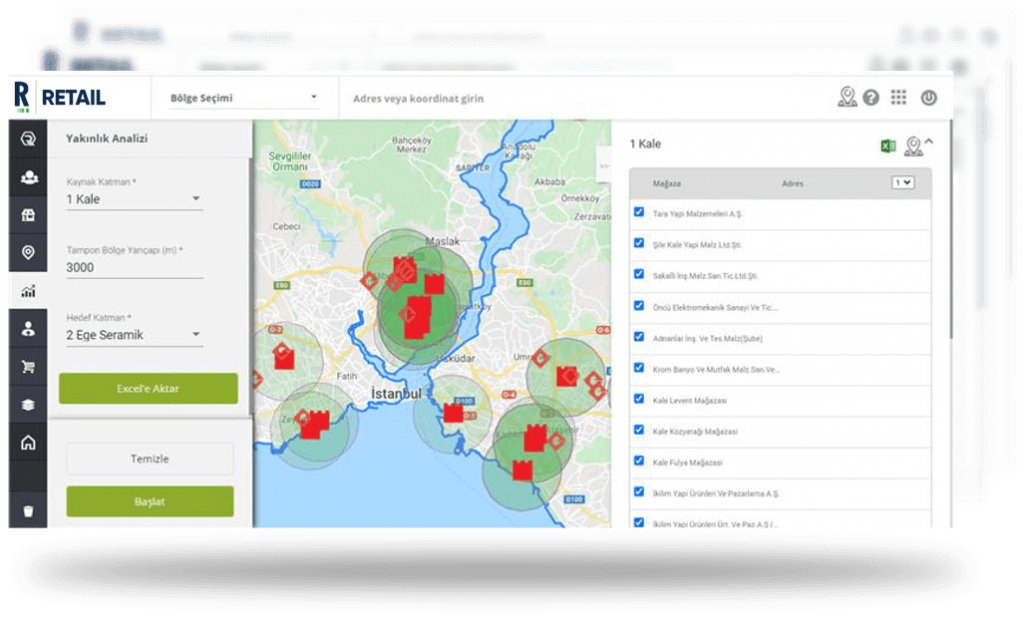Click red diamond marker near Ümraniye
Screen dimensions: 1024x619
(x=540, y=358)
